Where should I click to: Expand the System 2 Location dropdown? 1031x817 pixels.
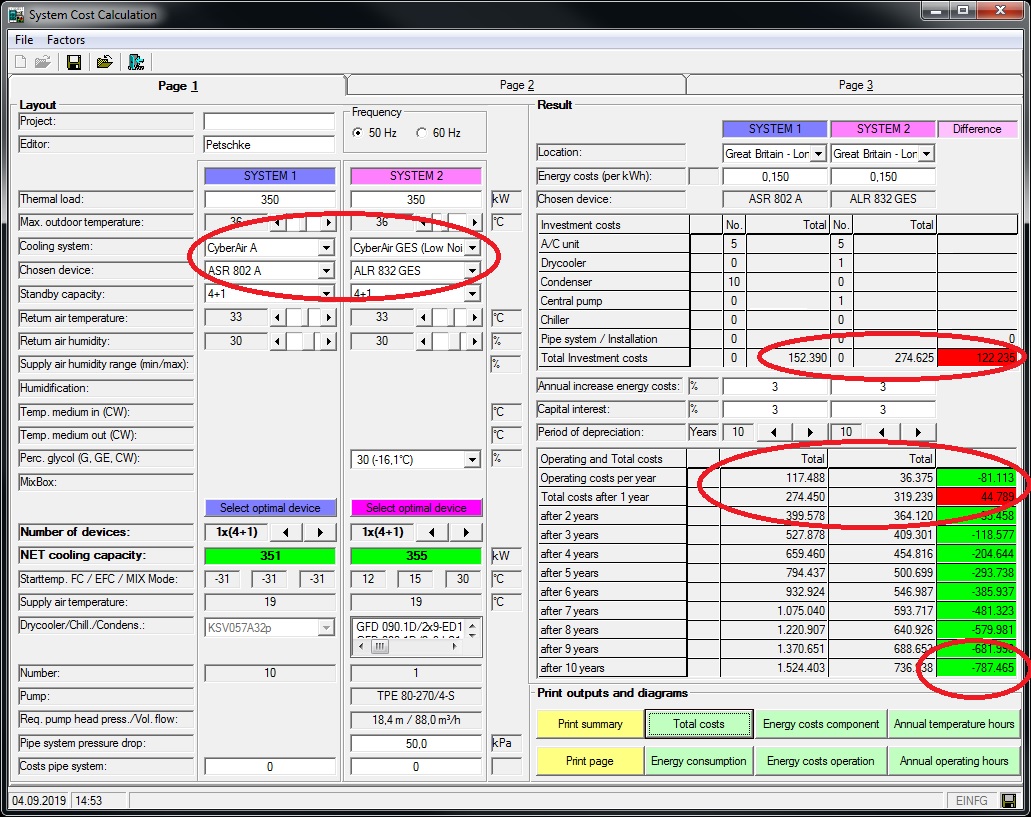(x=926, y=154)
